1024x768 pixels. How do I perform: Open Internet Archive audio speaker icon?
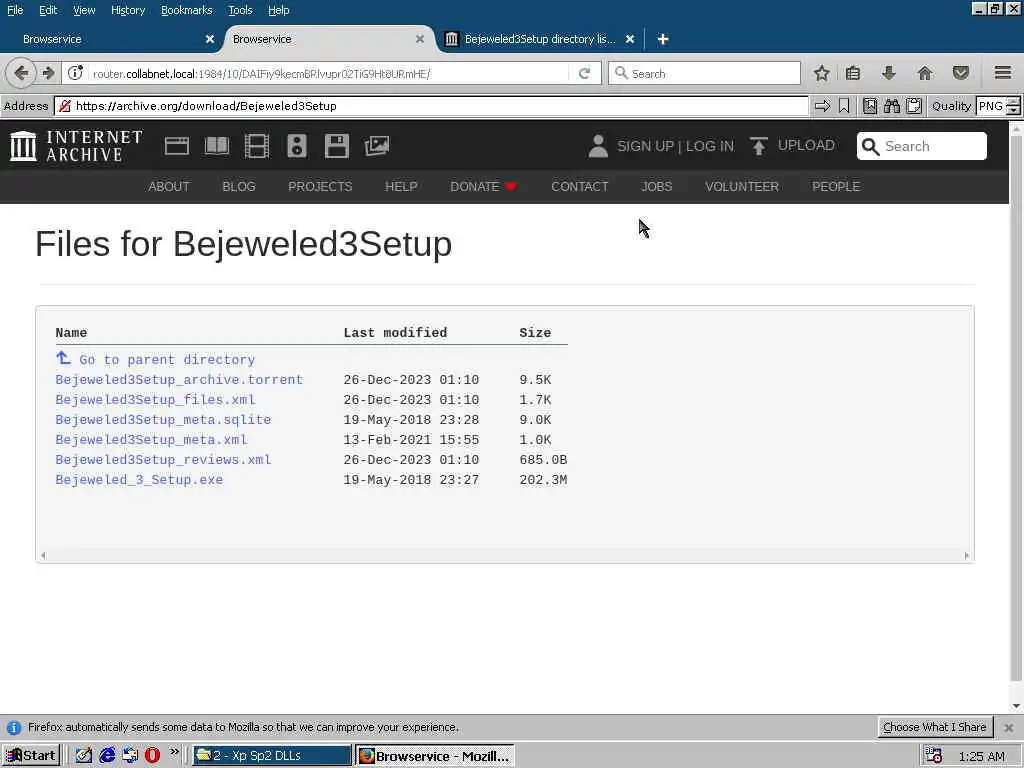[x=296, y=146]
